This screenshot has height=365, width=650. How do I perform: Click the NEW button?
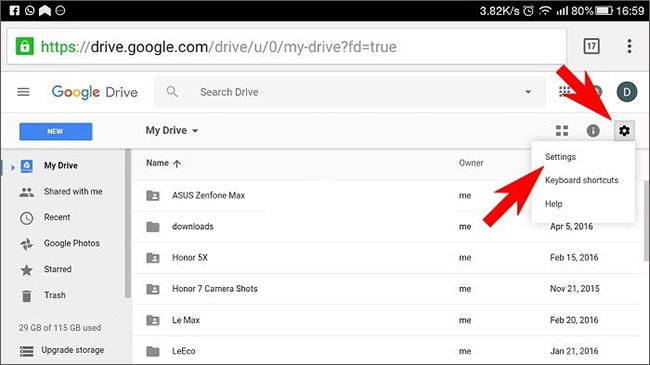(56, 131)
